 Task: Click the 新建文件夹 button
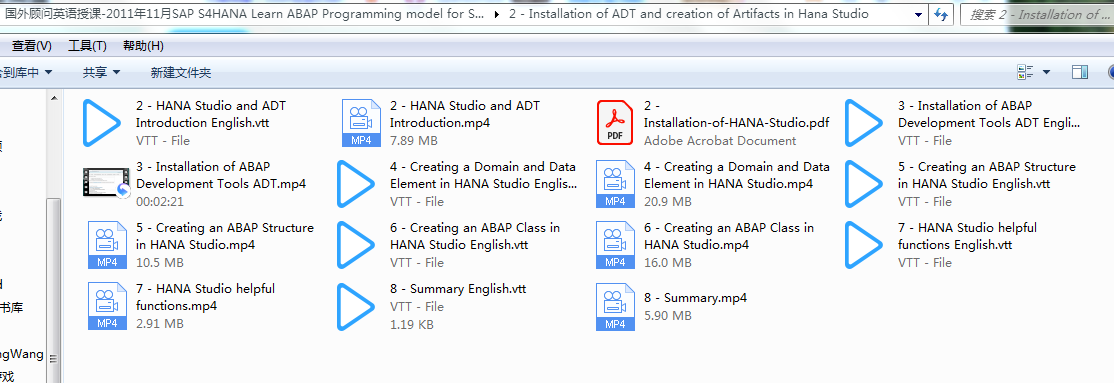(180, 72)
